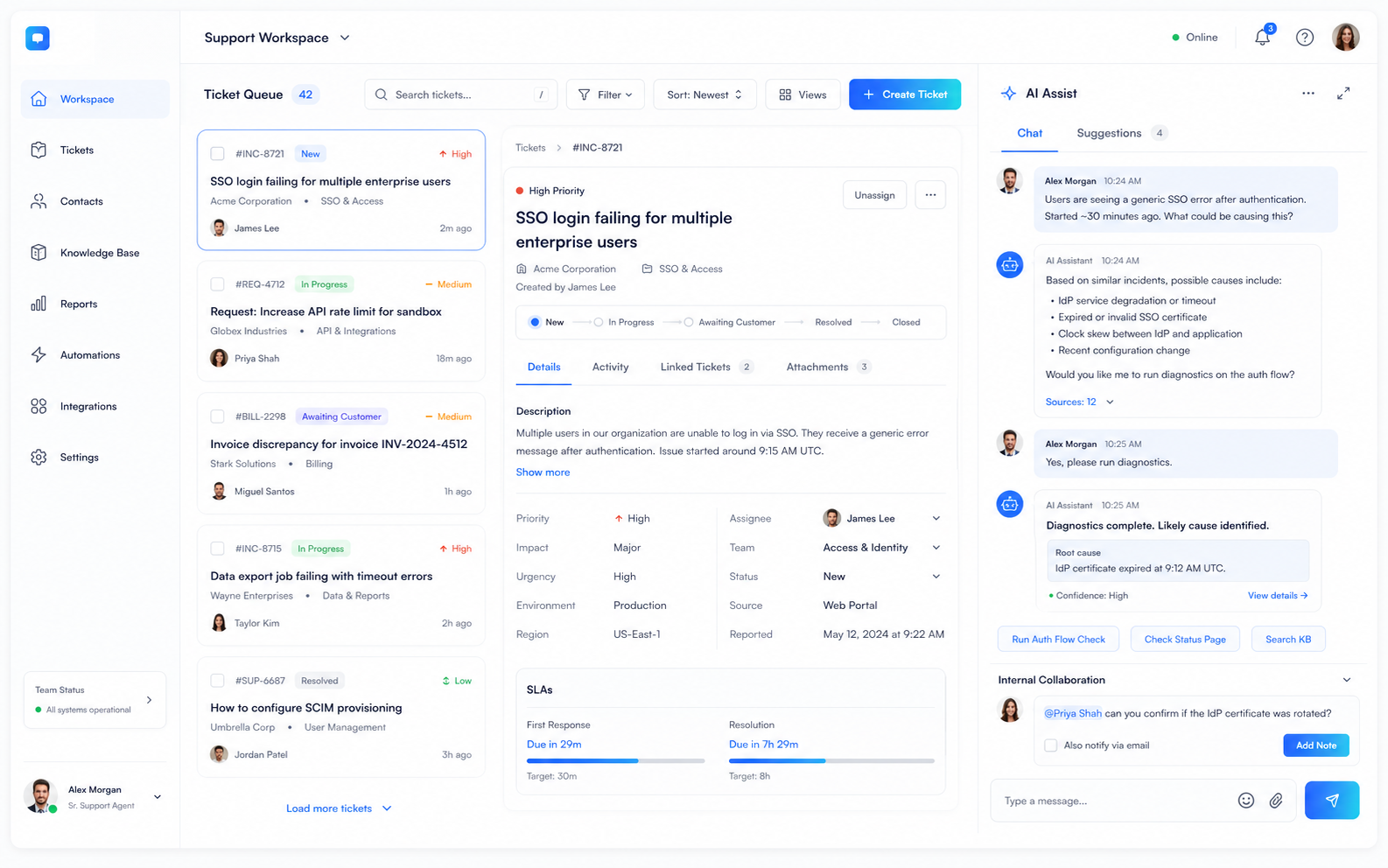The width and height of the screenshot is (1388, 868).
Task: Click SSO & Access folder icon
Action: [x=648, y=269]
